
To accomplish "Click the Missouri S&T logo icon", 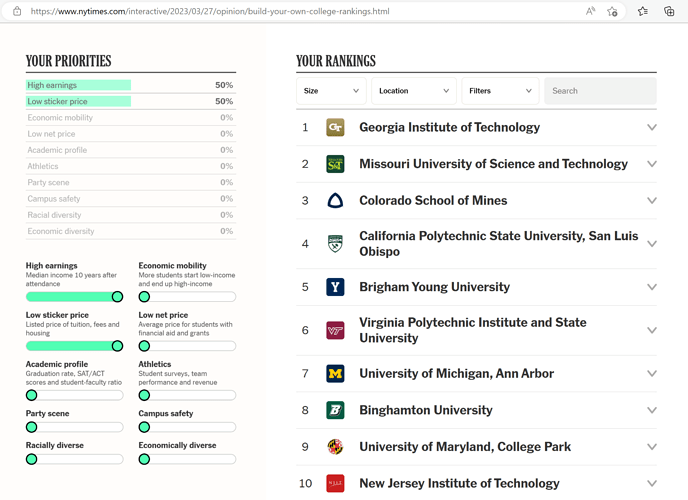I will point(335,164).
